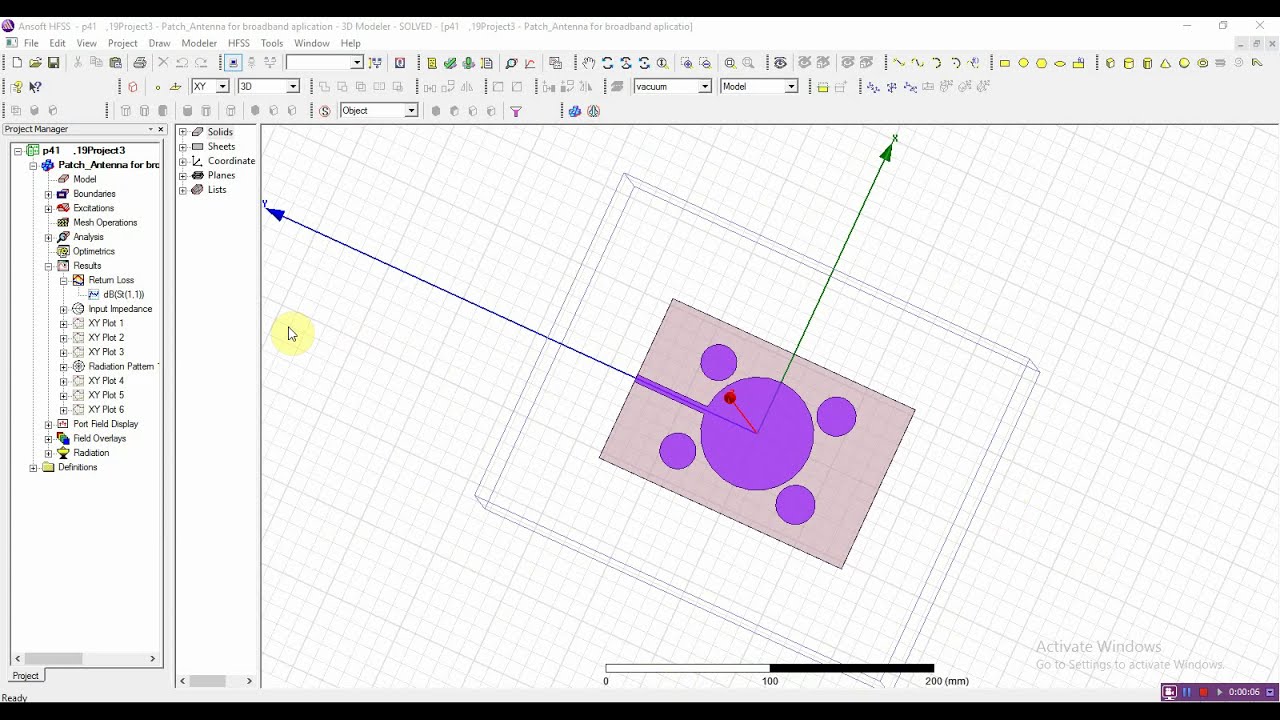Close the Project Manager panel
Viewport: 1280px width, 720px height.
[x=160, y=129]
